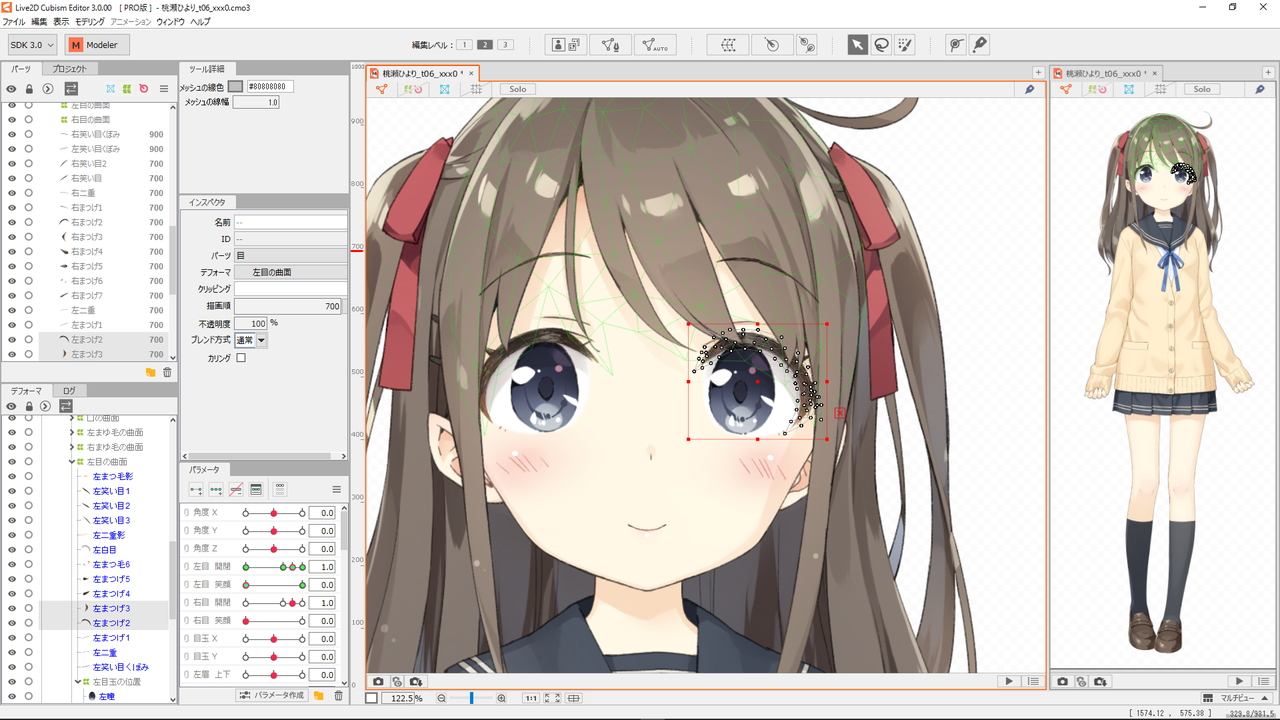
Task: Open the Parts panel hamburger menu
Action: coord(164,89)
